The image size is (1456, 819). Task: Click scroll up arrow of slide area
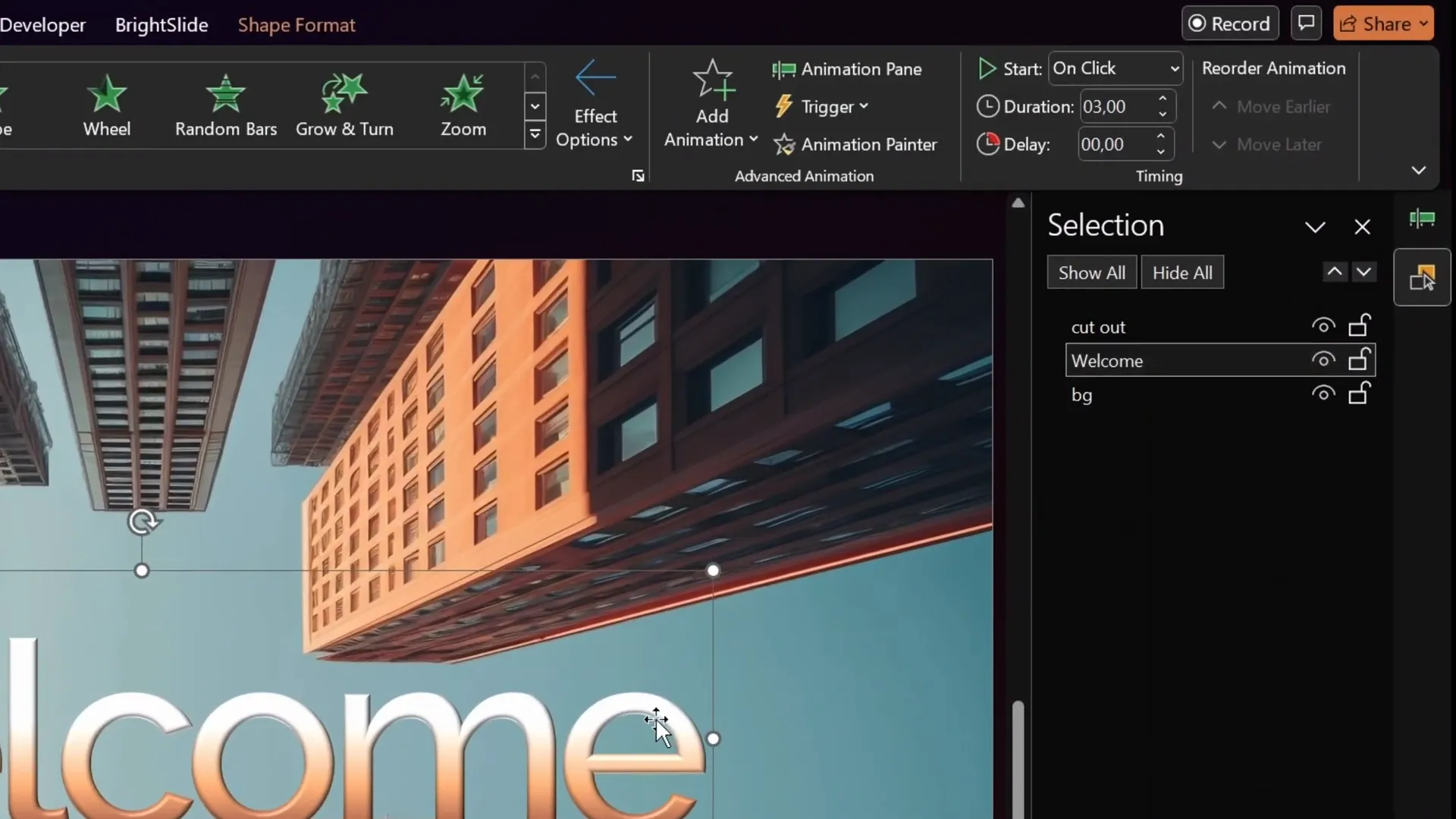1018,203
